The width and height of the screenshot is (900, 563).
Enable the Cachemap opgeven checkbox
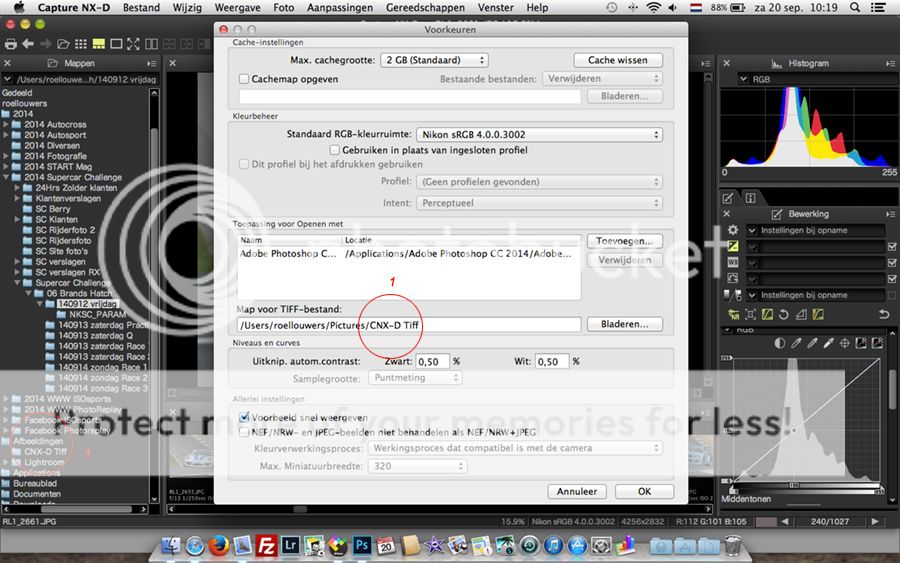[x=244, y=79]
